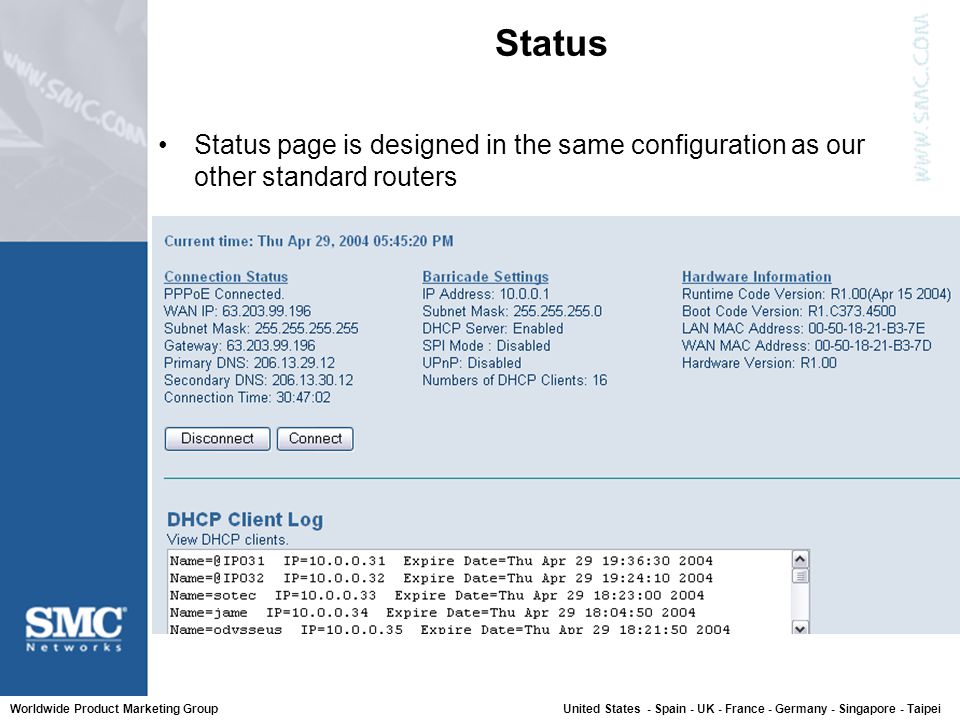
Task: Select the Name=jame log entry
Action: (433, 612)
